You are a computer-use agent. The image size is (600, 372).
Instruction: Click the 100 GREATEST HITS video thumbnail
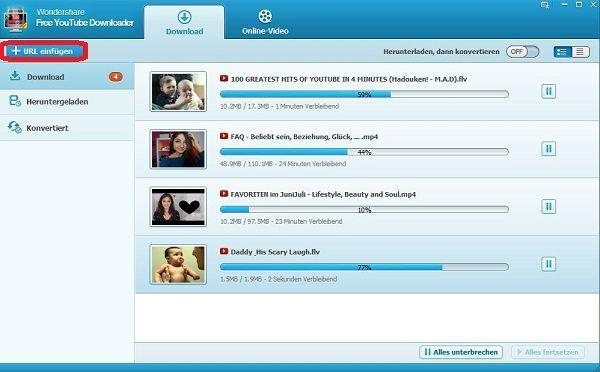(178, 92)
